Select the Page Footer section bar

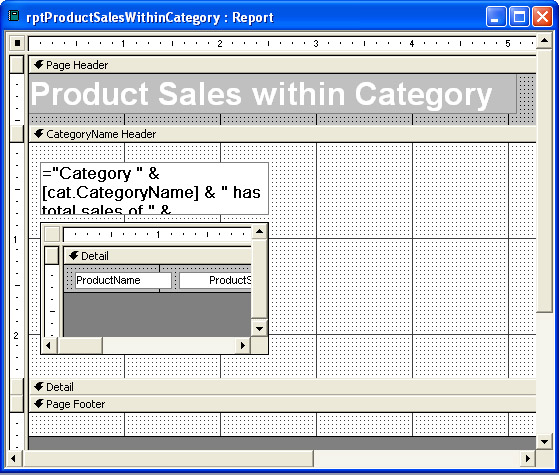pos(282,404)
